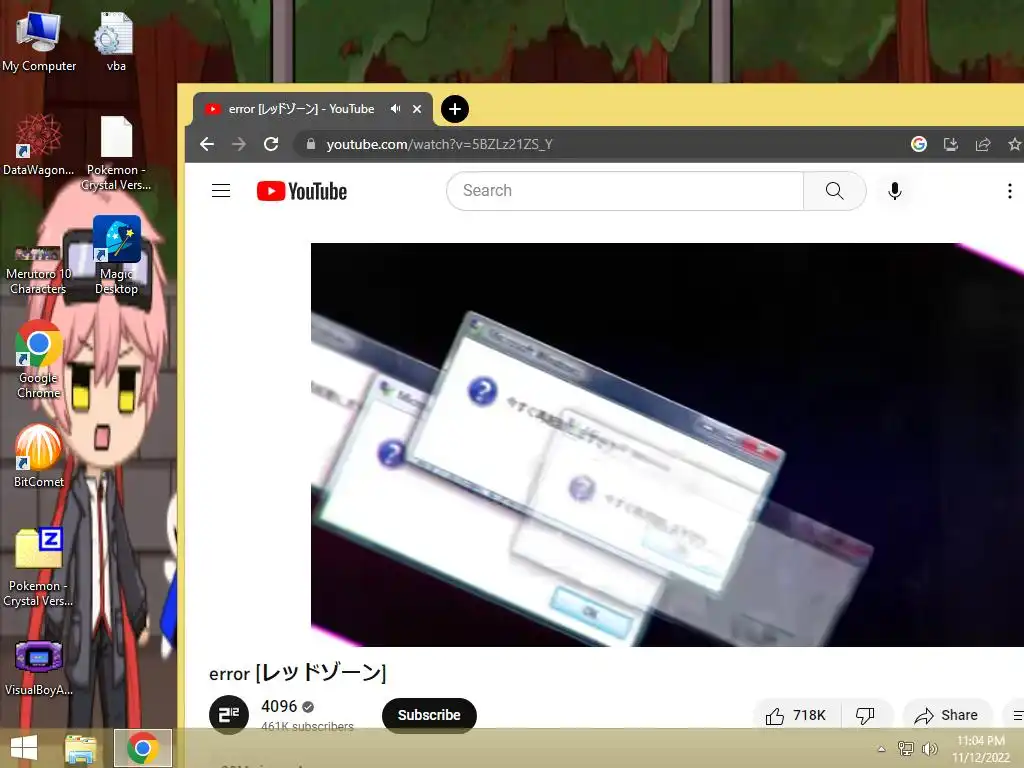Launch Google Chrome from desktop
The image size is (1024, 768).
(x=39, y=359)
